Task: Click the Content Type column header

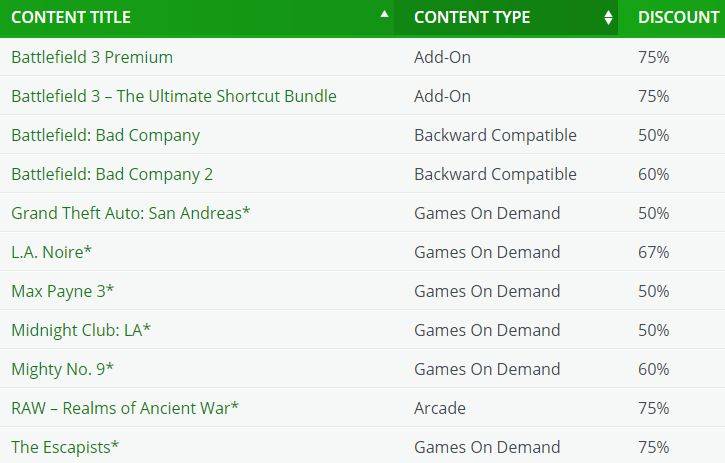Action: [x=505, y=18]
